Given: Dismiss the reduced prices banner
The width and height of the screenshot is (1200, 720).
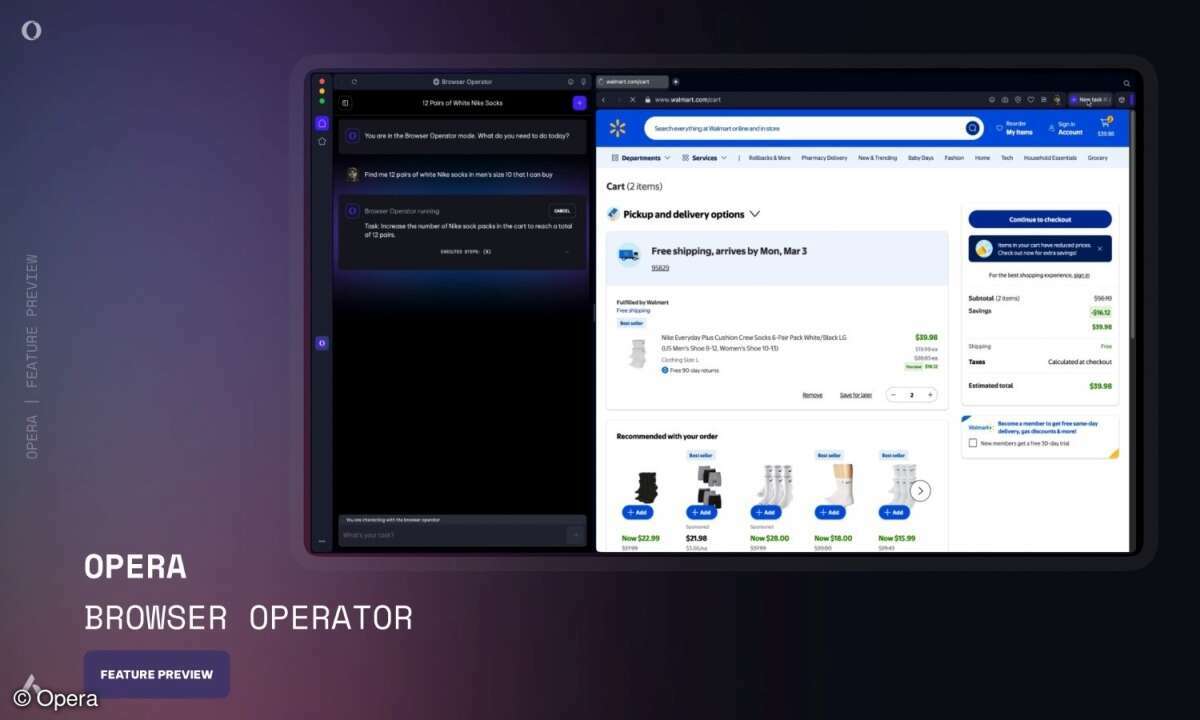Looking at the screenshot, I should 1100,248.
